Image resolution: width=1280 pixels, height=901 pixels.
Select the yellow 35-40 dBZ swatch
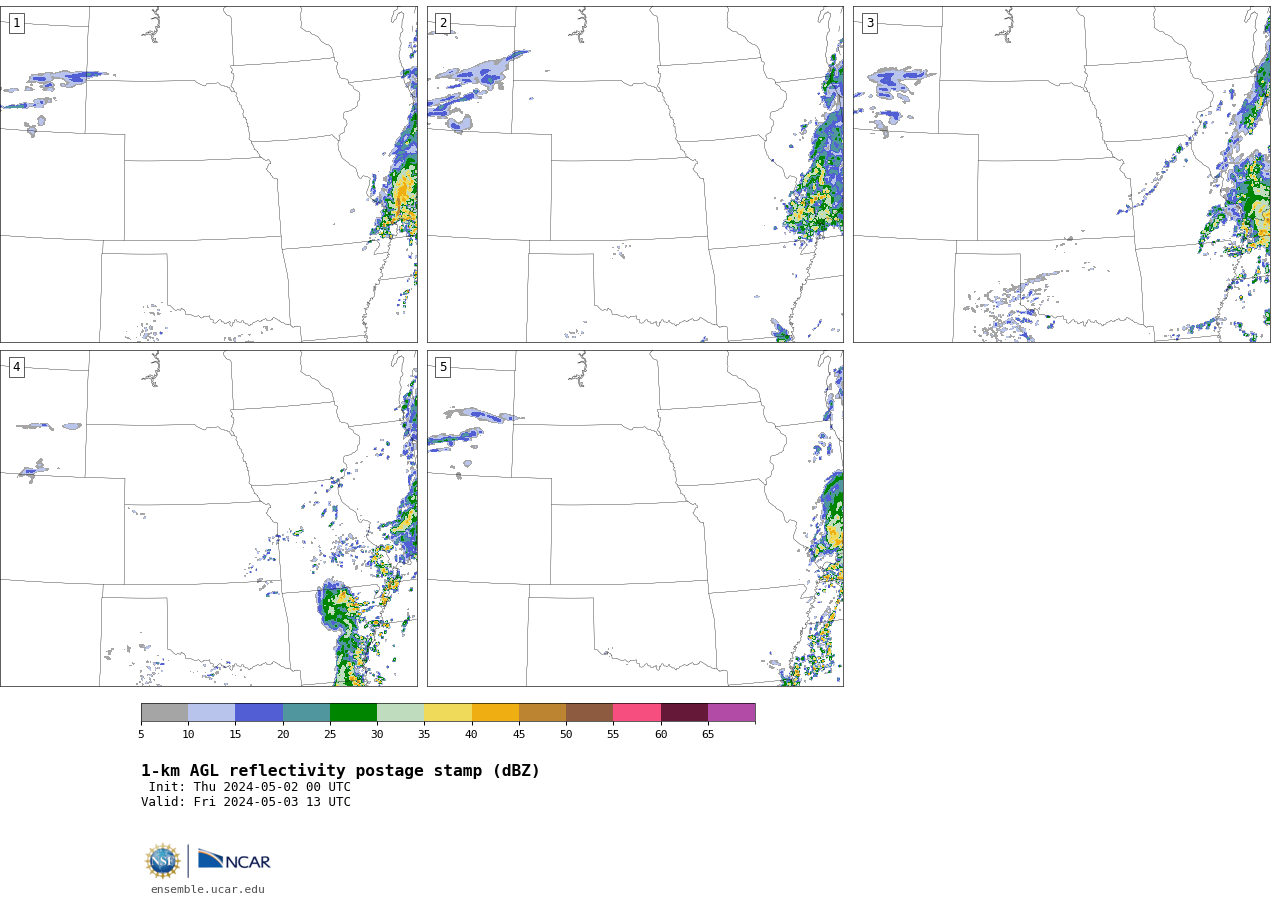[448, 712]
